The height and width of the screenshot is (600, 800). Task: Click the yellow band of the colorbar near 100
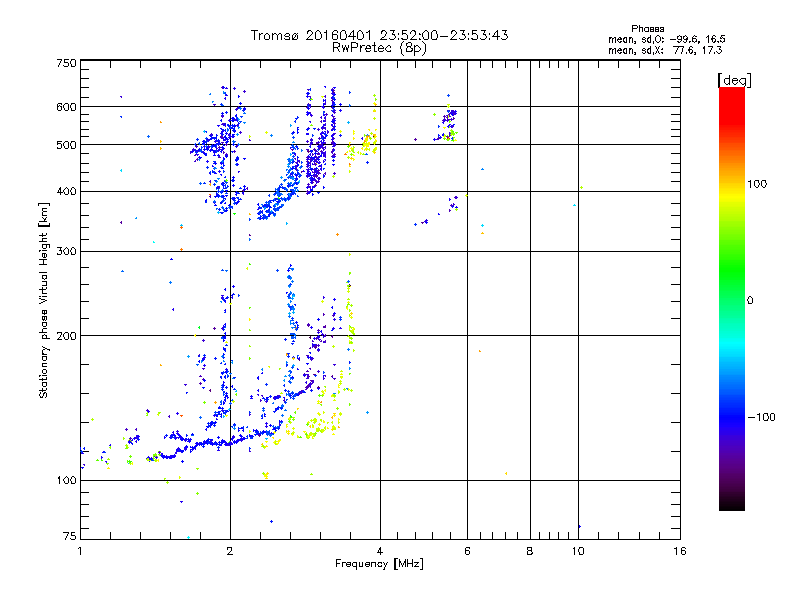pyautogui.click(x=732, y=194)
